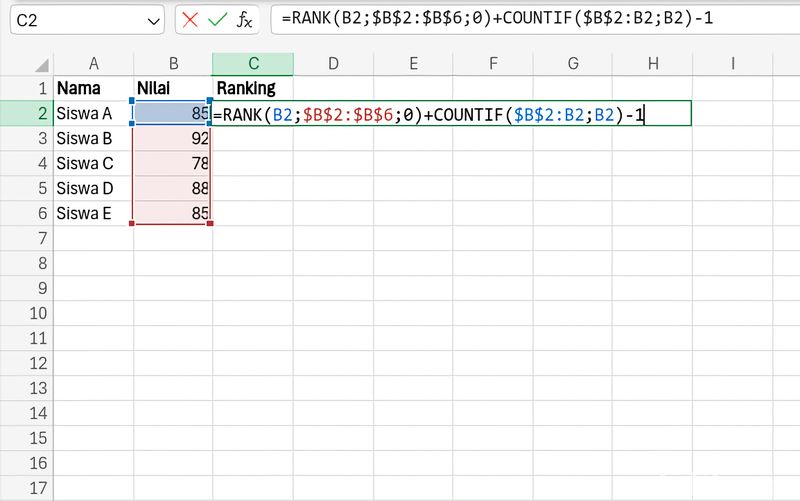Cancel formula entry with red X
This screenshot has width=800, height=501.
[190, 20]
